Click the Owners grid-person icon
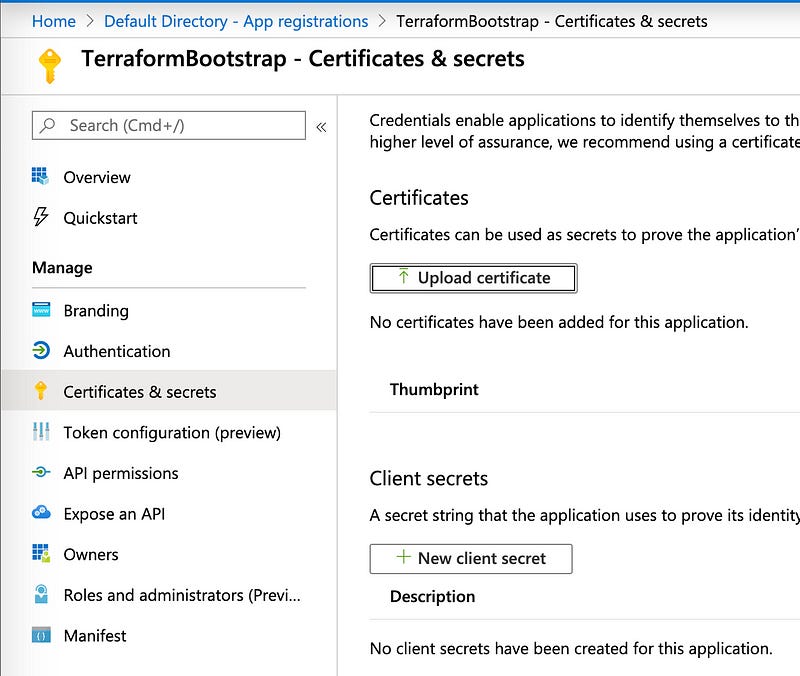The height and width of the screenshot is (676, 800). pos(41,553)
